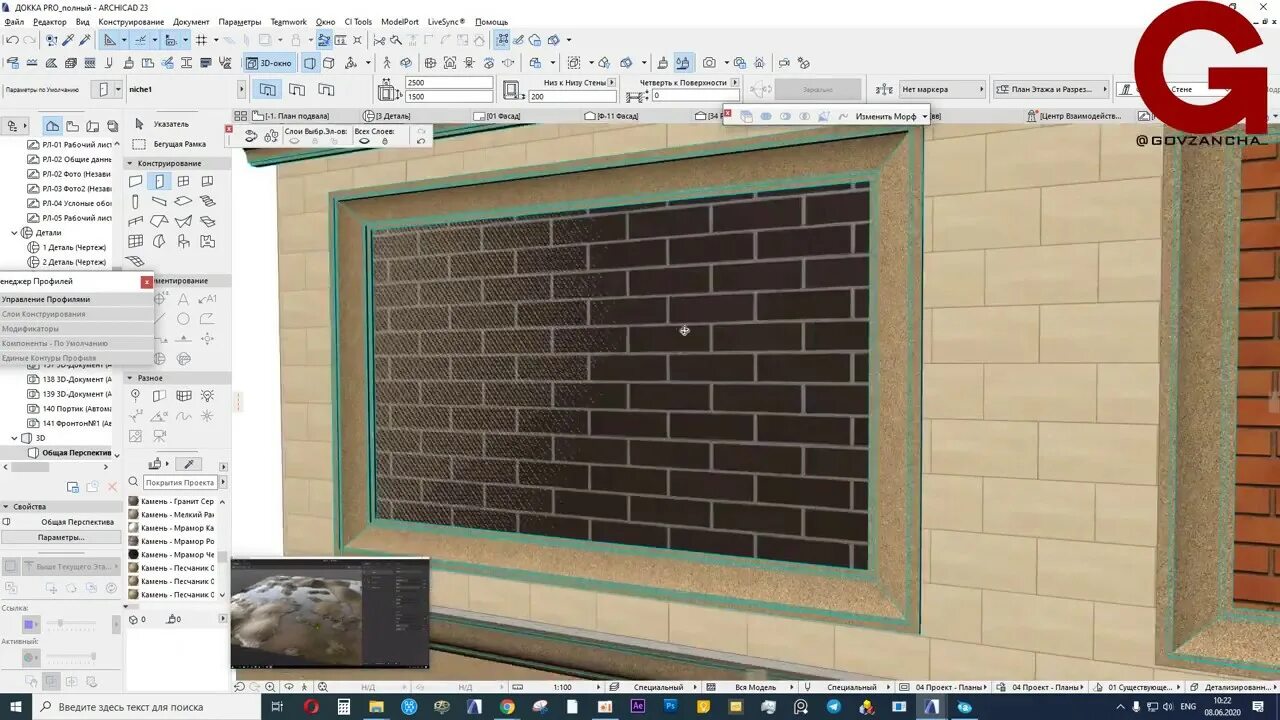Screen dimensions: 1280x720
Task: Collapse the Свойства panel section
Action: 5,506
